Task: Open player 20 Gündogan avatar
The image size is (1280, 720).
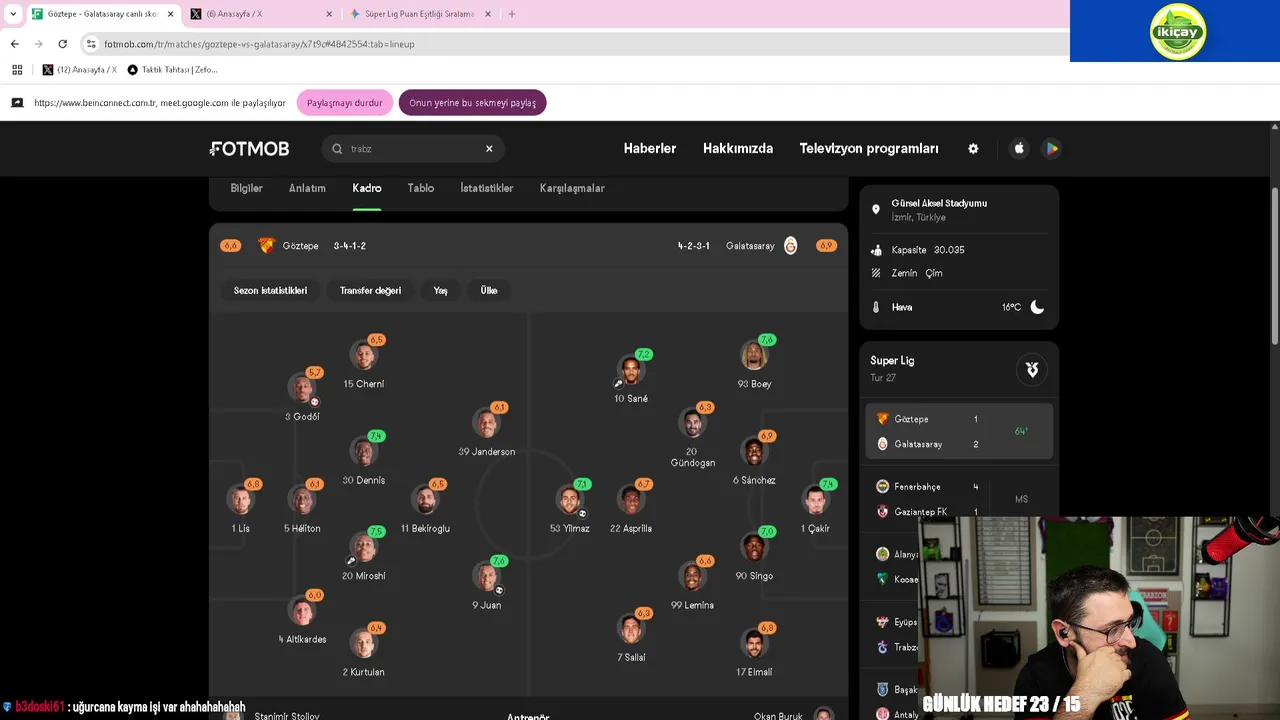Action: click(692, 422)
